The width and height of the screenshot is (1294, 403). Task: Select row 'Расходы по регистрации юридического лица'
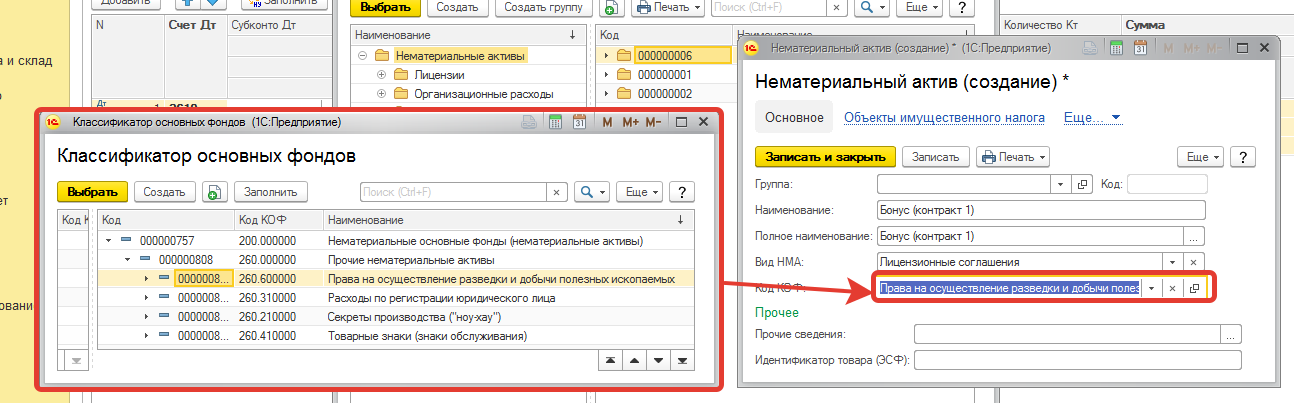coord(397,298)
